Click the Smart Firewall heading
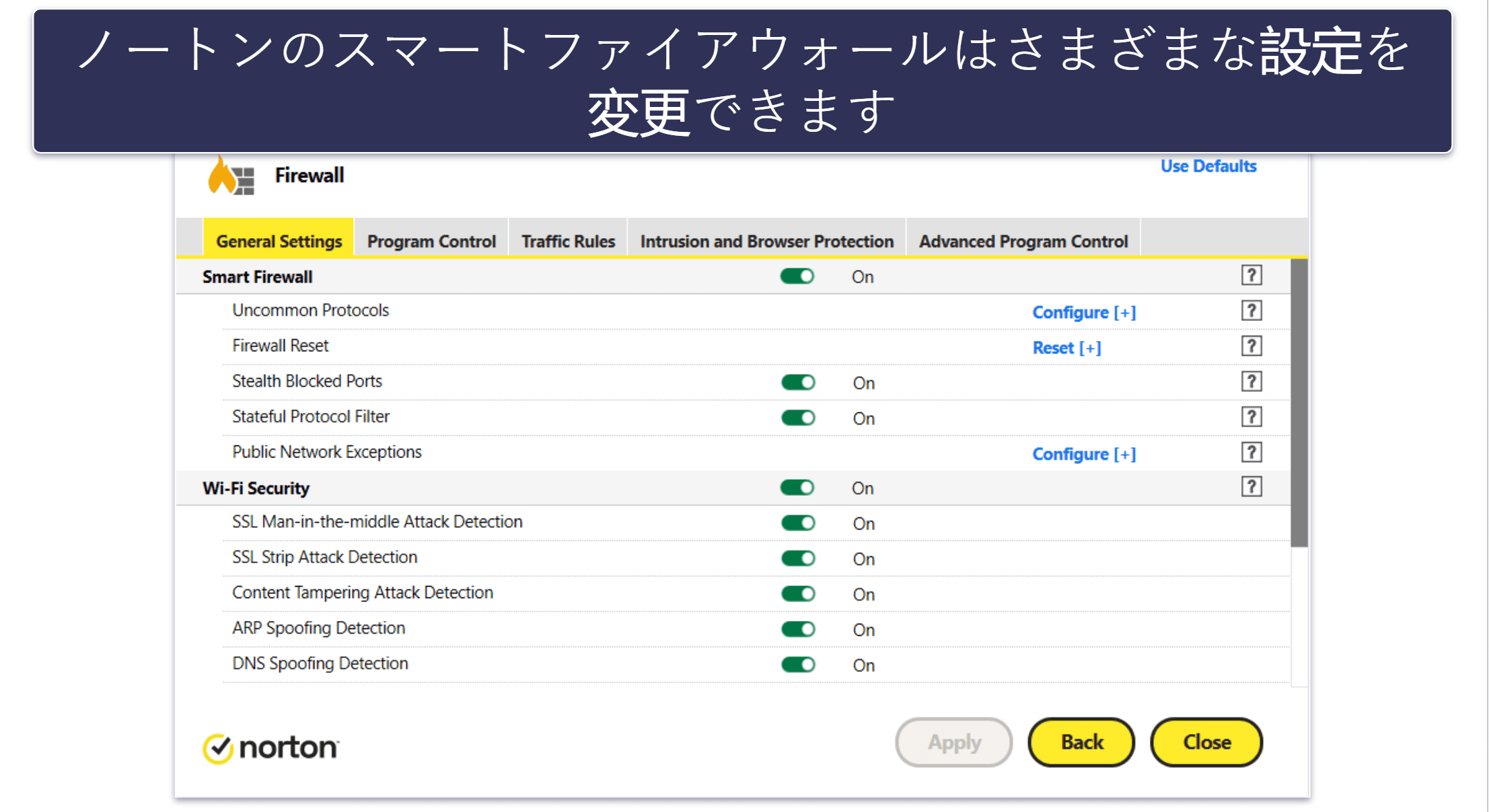This screenshot has width=1489, height=812. pos(257,277)
